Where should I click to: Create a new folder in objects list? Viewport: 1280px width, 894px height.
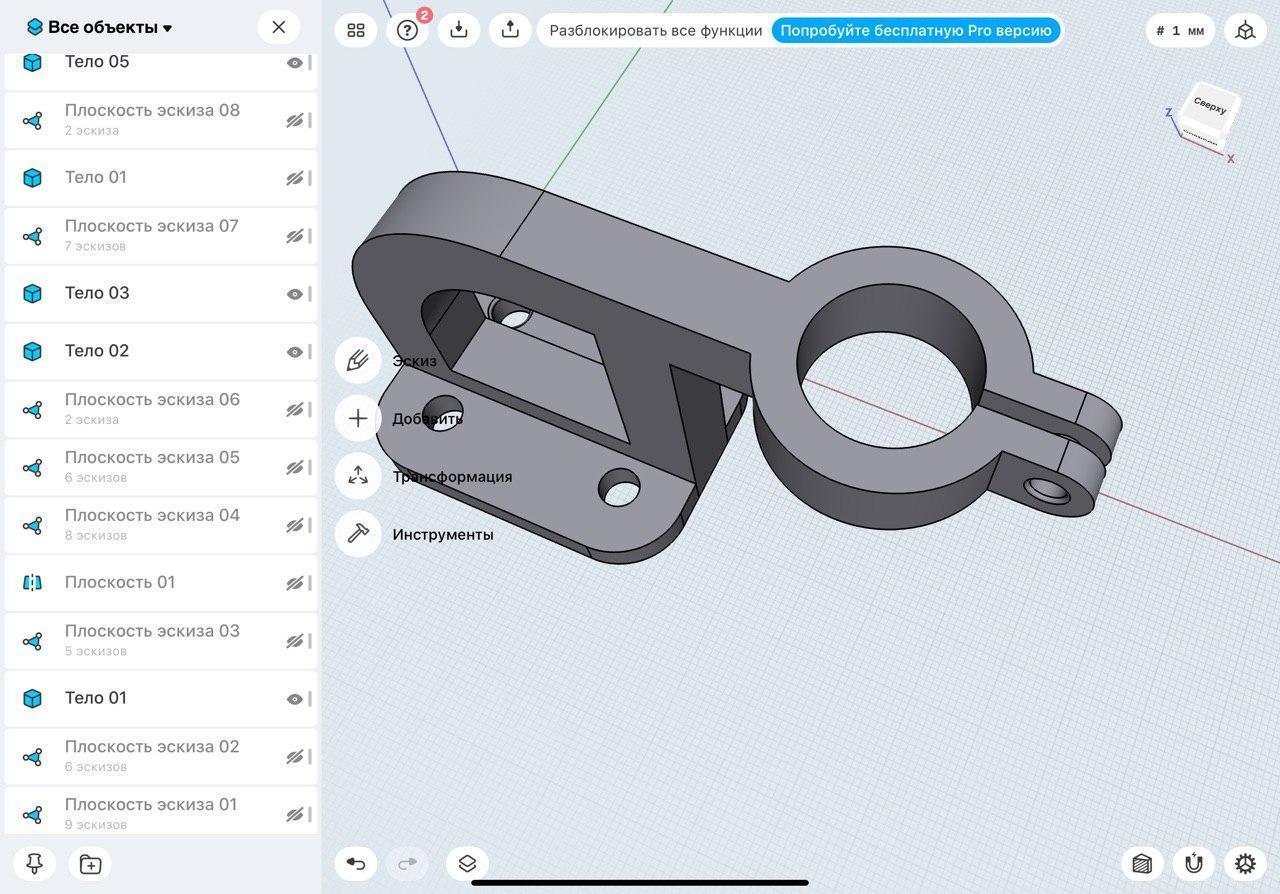point(90,864)
